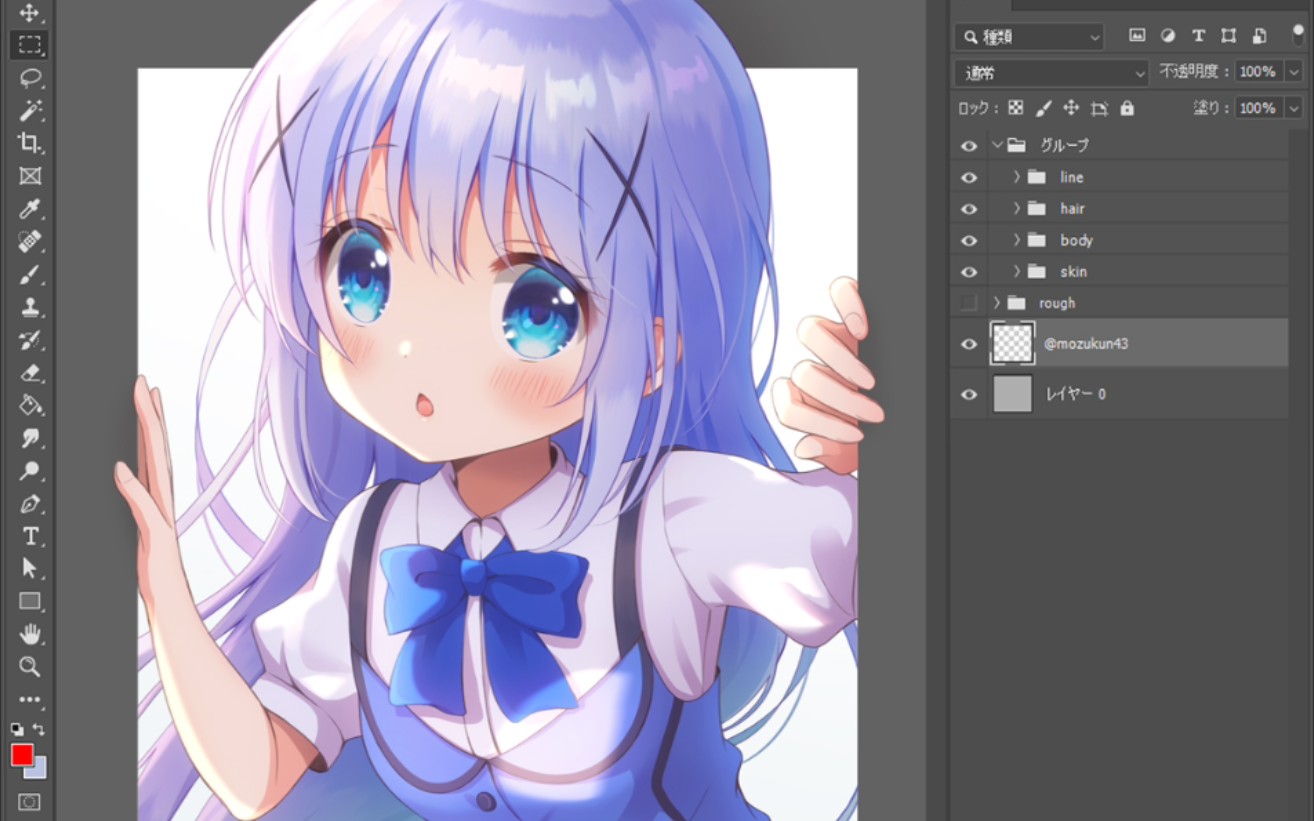This screenshot has width=1314, height=821.
Task: Expand the body group
Action: tap(1017, 240)
